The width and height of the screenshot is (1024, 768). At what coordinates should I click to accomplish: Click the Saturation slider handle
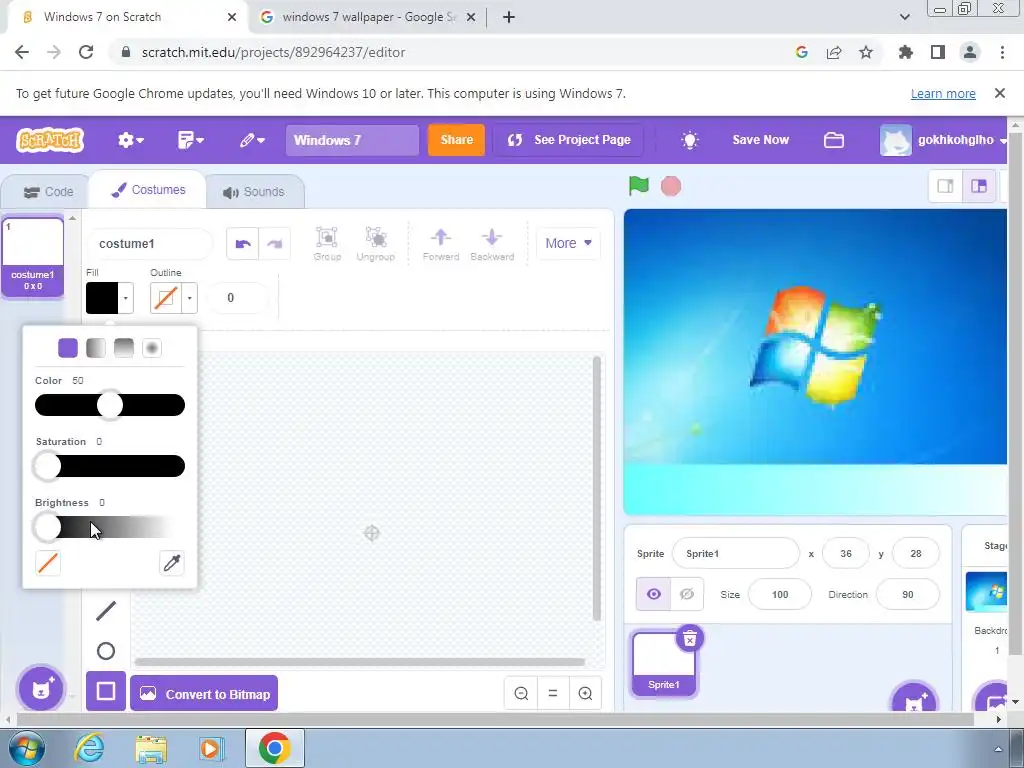pos(47,466)
